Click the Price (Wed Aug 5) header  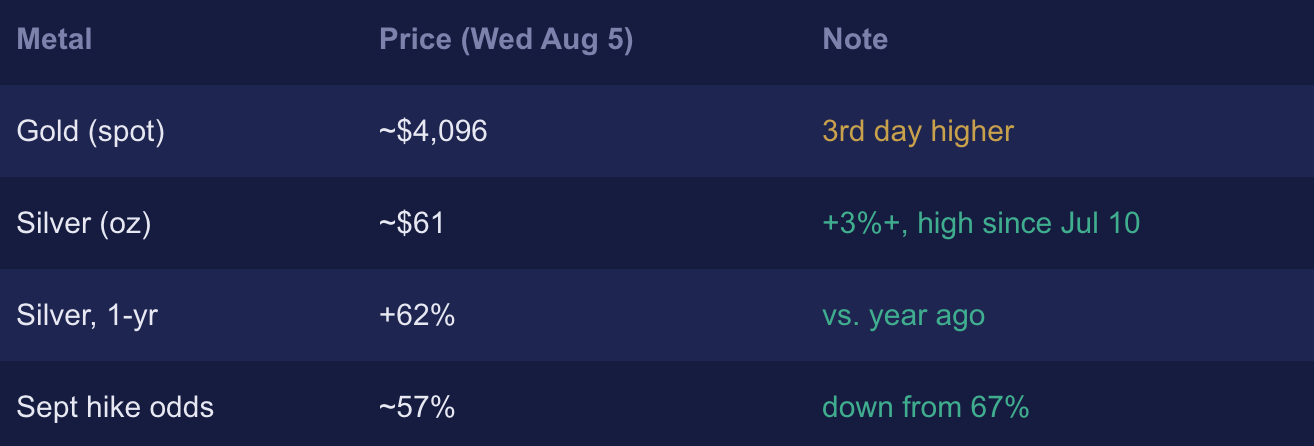click(x=506, y=40)
